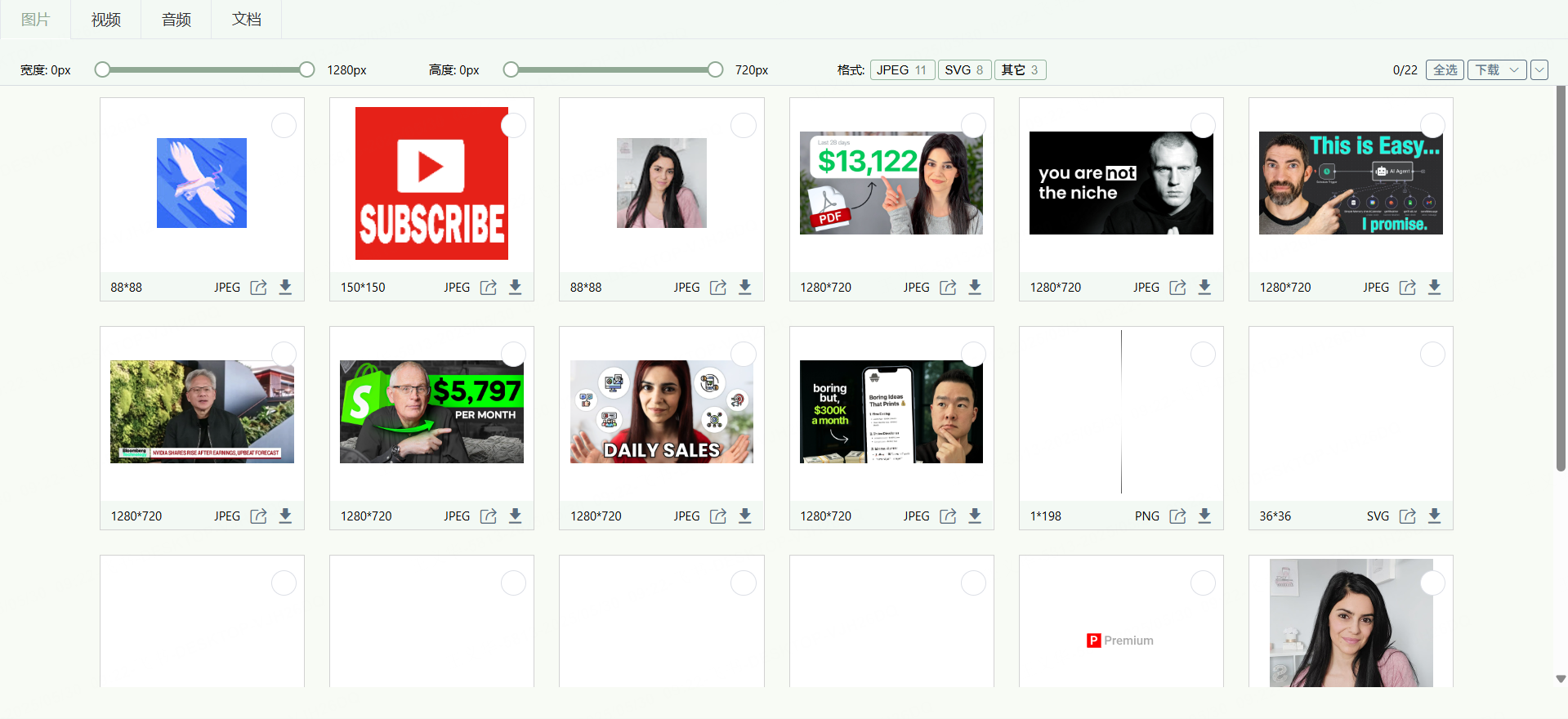Download the Bloomberg news thumbnail
1568x719 pixels.
coord(285,516)
